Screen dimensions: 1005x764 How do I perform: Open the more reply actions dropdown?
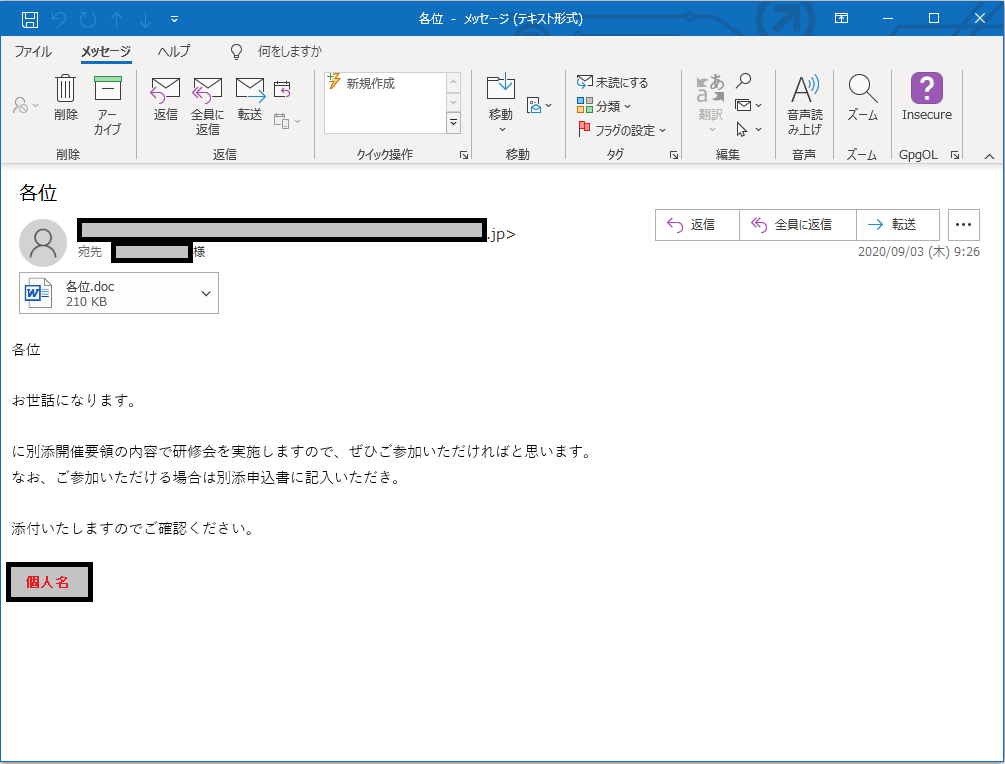[x=287, y=120]
